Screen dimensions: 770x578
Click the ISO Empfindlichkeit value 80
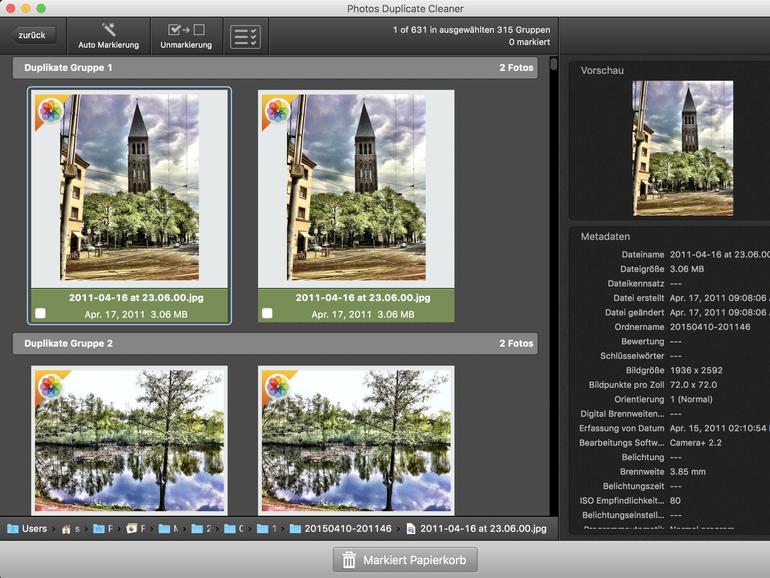tap(675, 501)
